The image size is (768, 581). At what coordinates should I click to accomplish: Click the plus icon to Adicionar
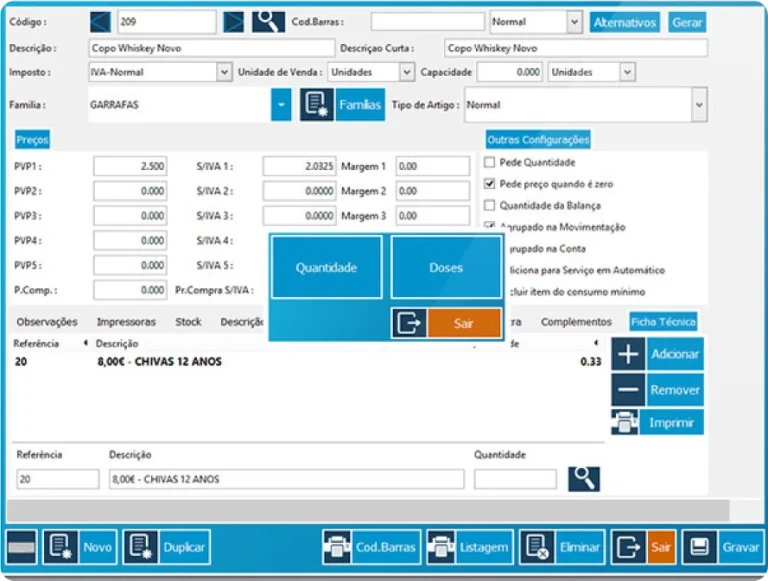coord(628,354)
